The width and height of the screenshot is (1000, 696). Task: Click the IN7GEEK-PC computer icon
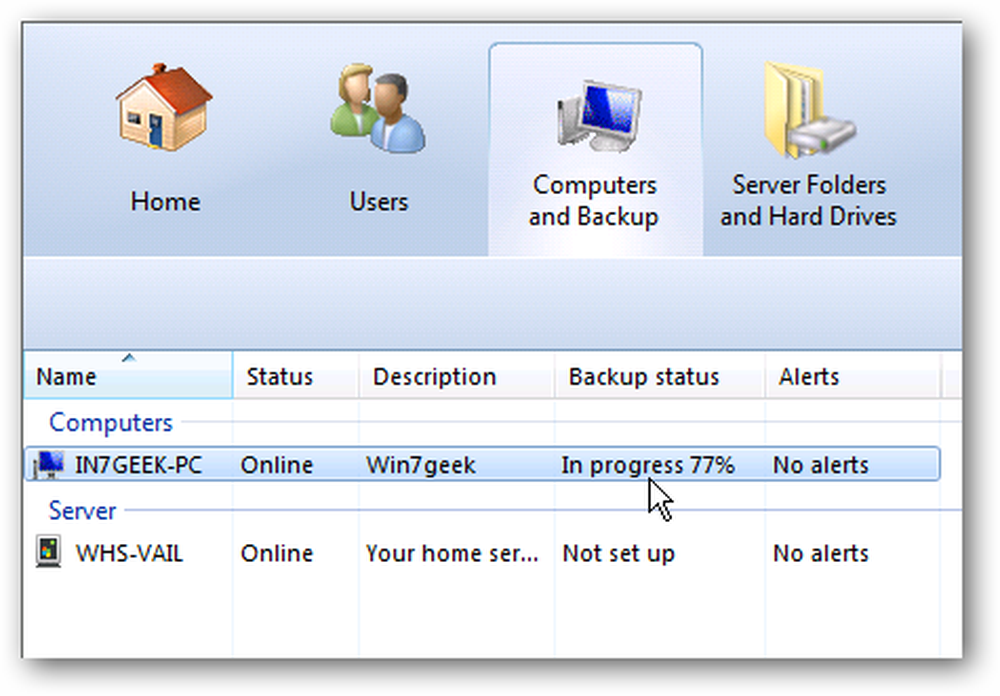click(48, 464)
